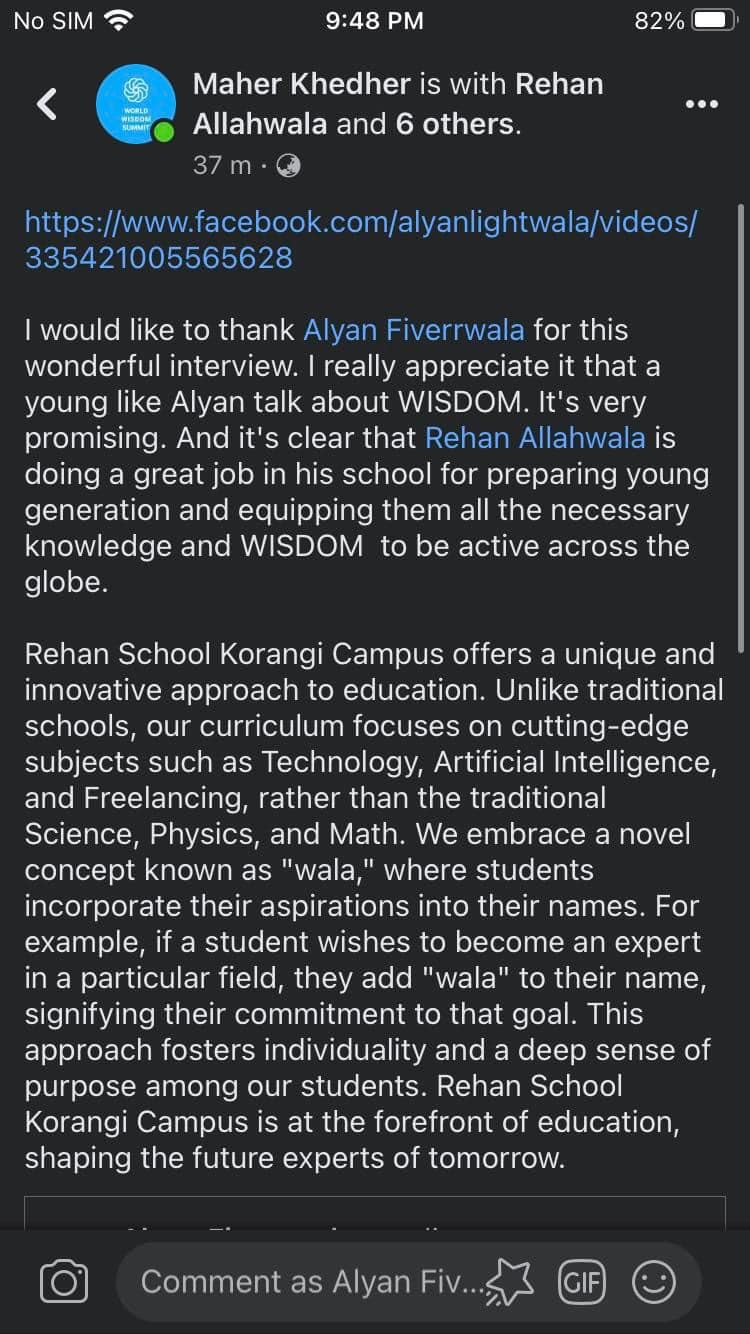This screenshot has width=750, height=1334.
Task: Tap the battery indicator in the status bar
Action: 715,20
